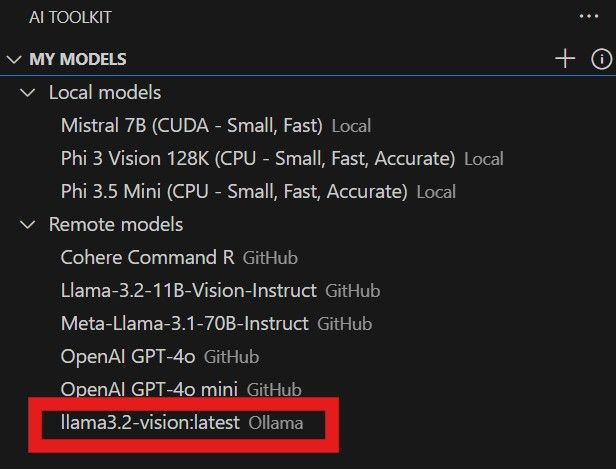Screen dimensions: 616x469
Task: Select Mistral 7B CUDA local model
Action: tap(191, 126)
